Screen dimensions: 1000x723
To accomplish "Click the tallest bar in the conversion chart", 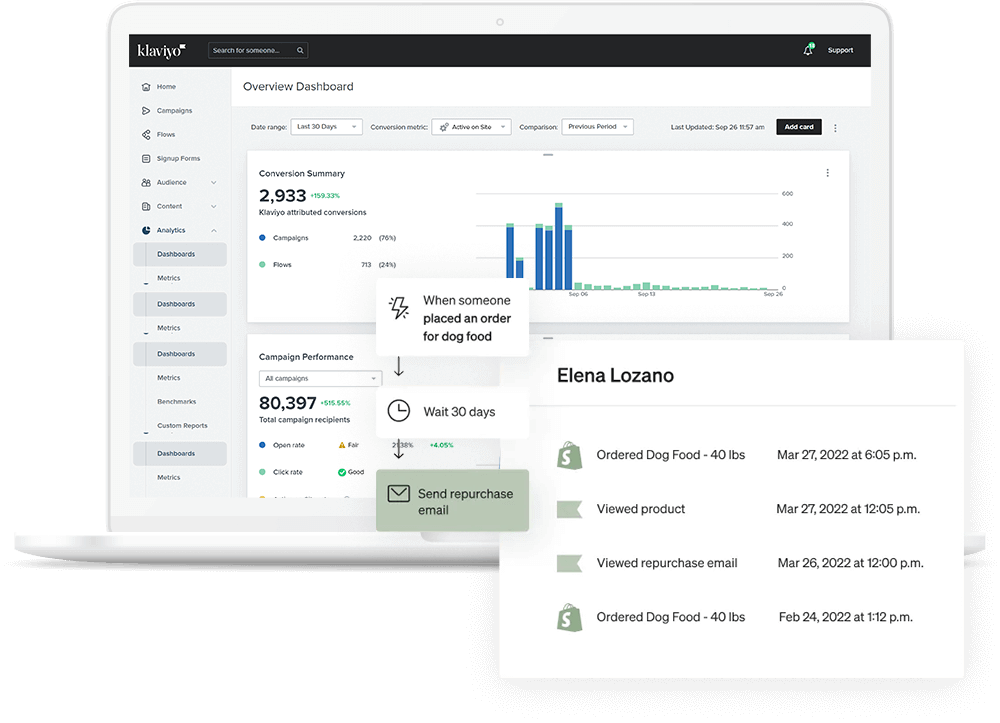I will pos(559,246).
